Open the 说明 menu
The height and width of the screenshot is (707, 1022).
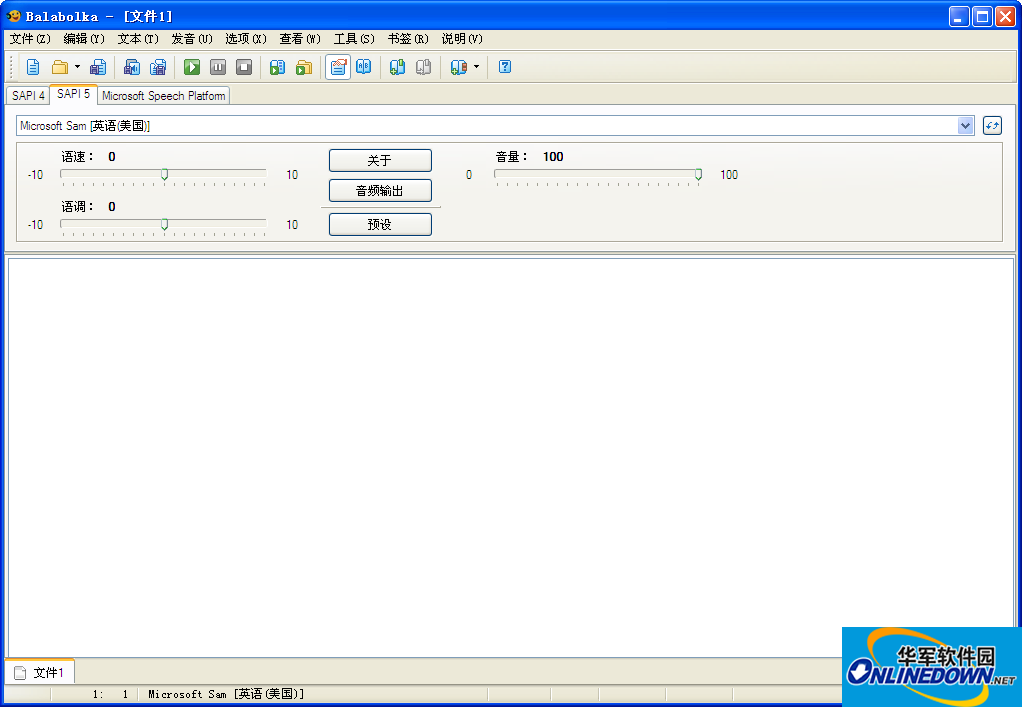[x=462, y=39]
